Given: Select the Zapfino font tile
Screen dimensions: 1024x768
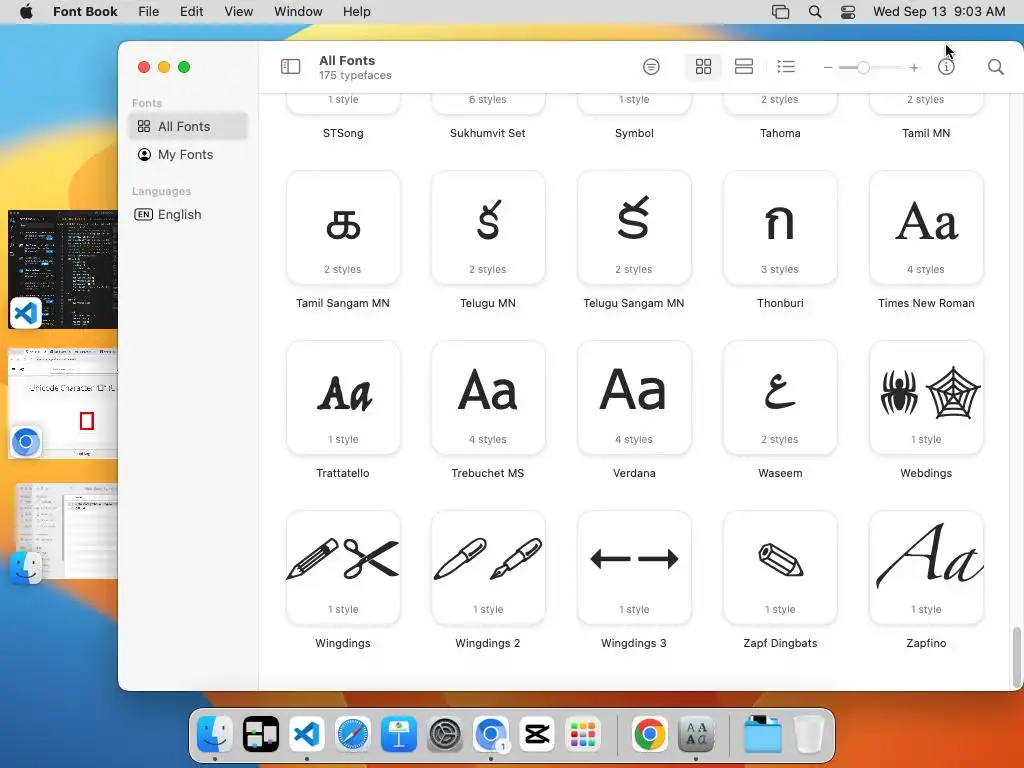Looking at the screenshot, I should pos(926,568).
